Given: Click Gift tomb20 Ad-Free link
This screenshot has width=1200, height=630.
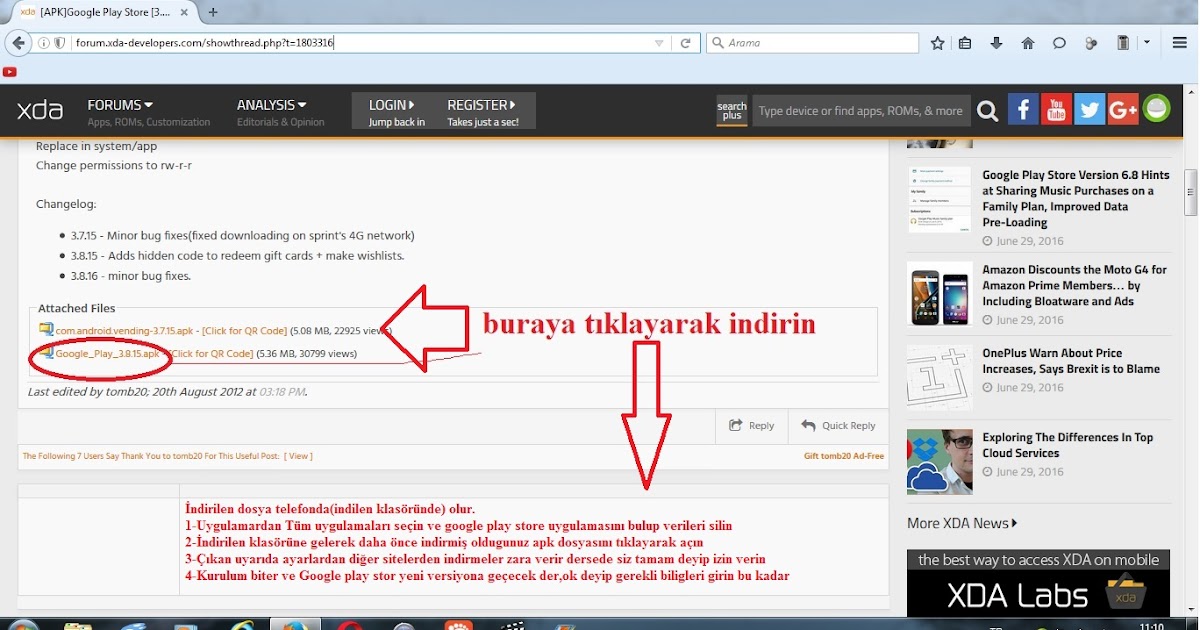Looking at the screenshot, I should point(844,456).
